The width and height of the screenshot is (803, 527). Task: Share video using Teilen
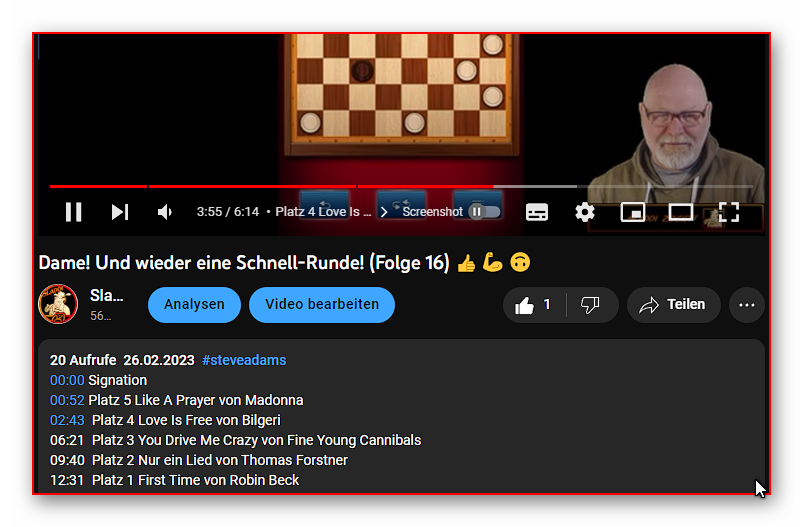673,305
